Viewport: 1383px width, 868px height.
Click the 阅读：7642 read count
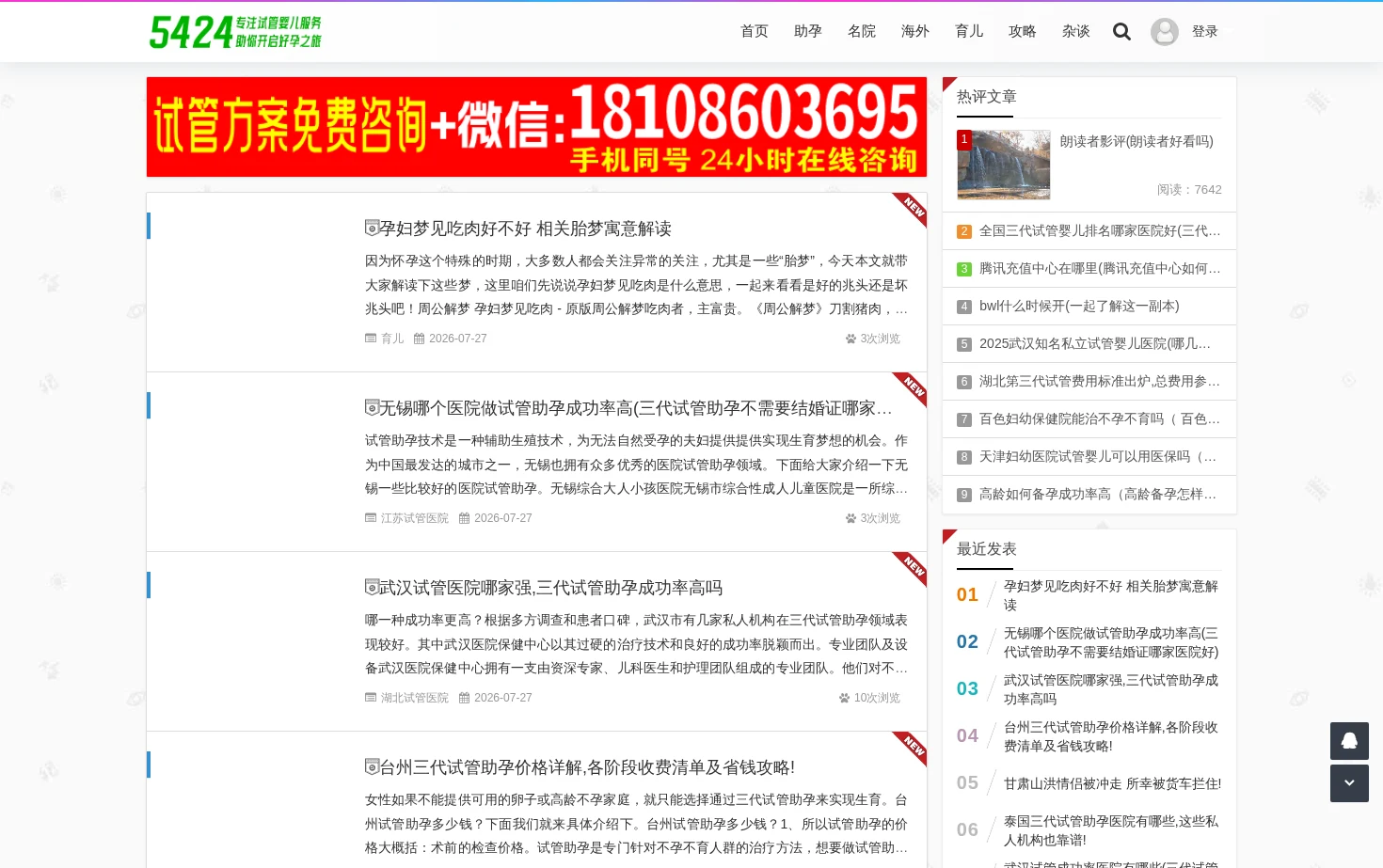pyautogui.click(x=1189, y=190)
